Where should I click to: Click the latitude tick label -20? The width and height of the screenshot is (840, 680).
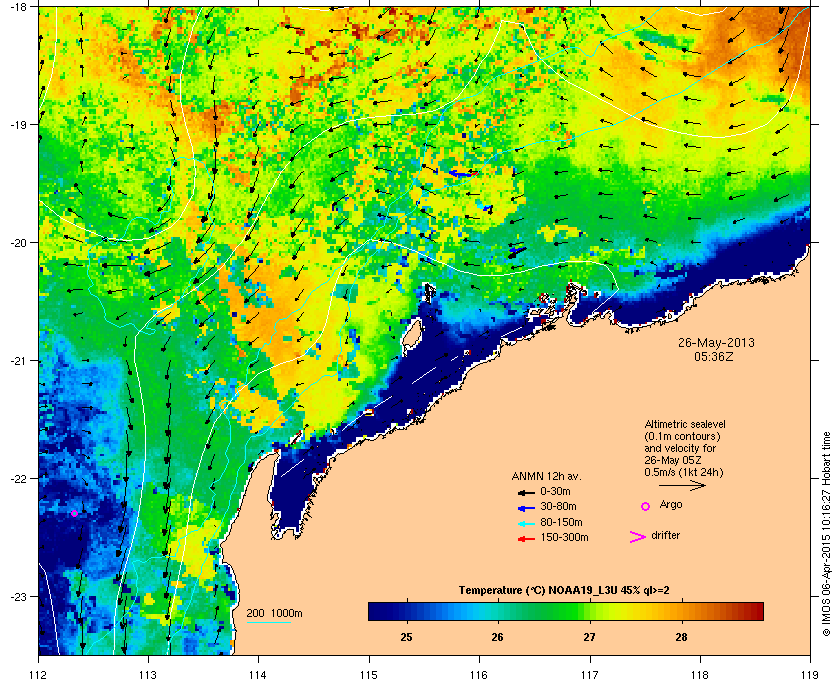[x=19, y=243]
